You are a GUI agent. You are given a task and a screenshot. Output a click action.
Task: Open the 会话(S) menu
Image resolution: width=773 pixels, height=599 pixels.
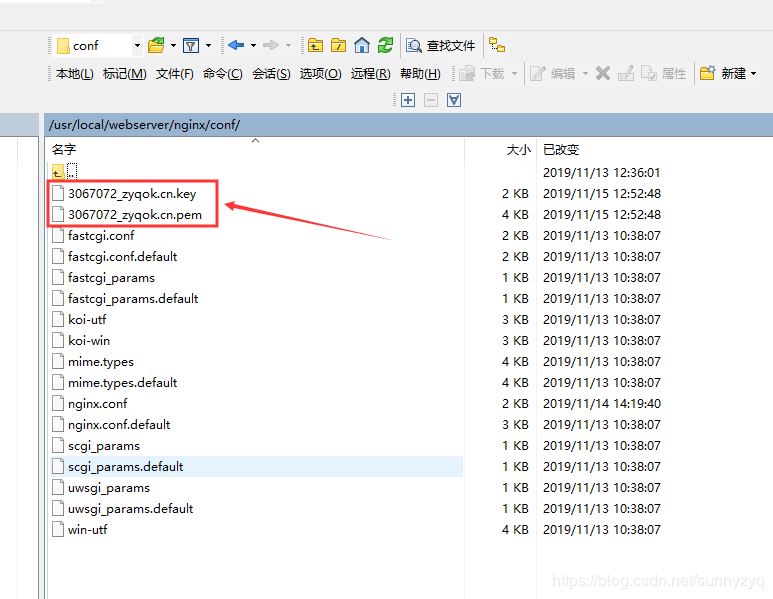271,74
